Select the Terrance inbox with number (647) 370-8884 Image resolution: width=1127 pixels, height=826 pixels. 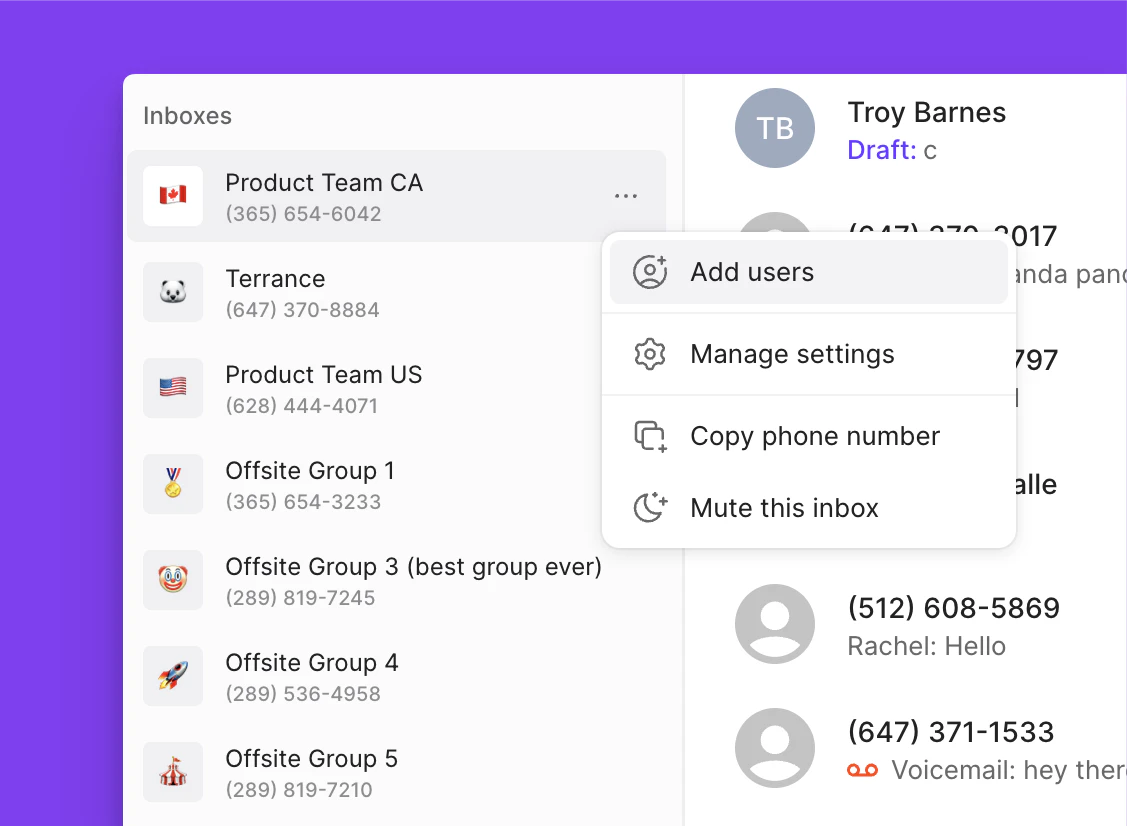tap(300, 291)
